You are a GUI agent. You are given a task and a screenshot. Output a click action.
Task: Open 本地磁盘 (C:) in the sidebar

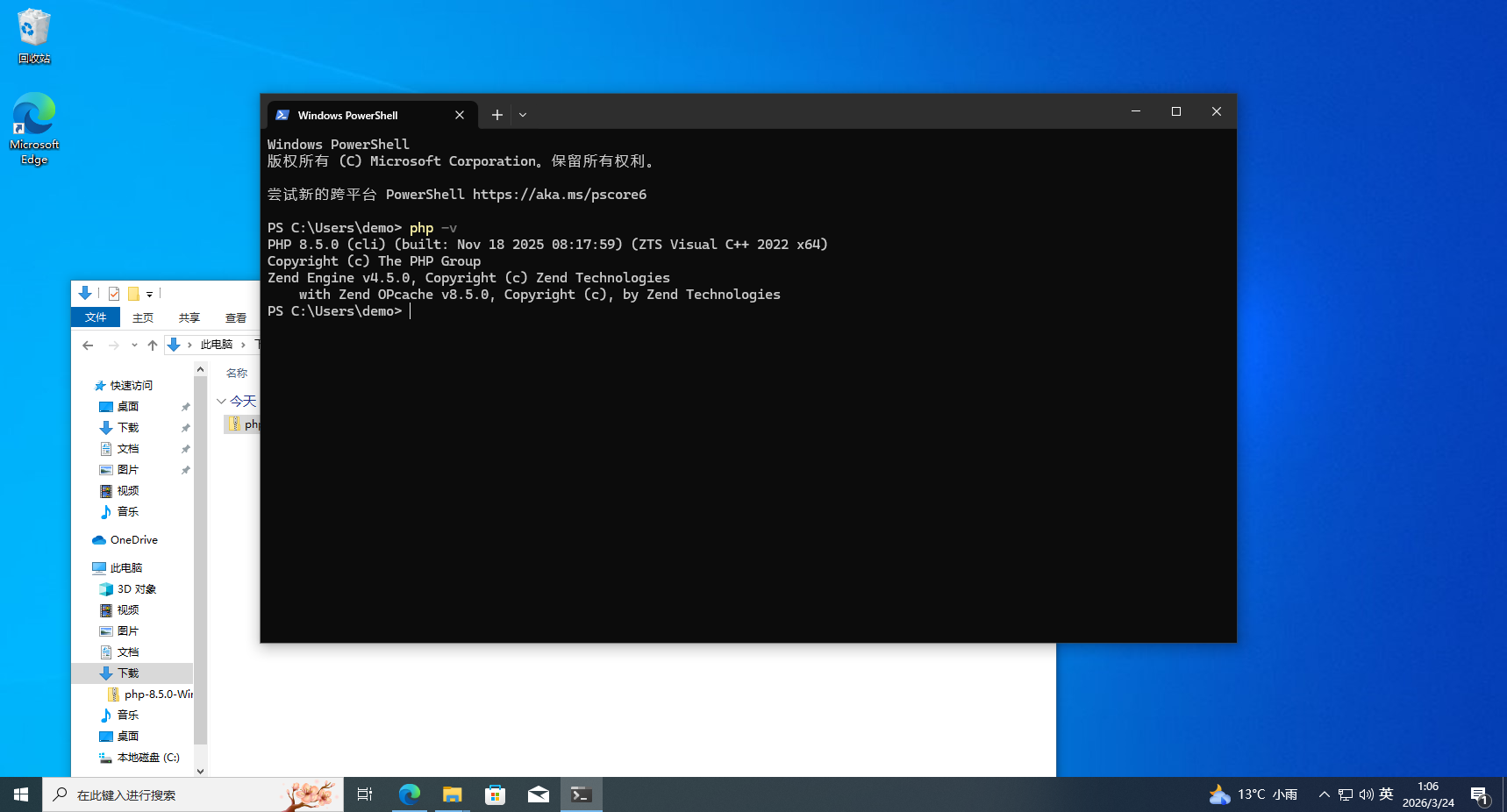147,758
